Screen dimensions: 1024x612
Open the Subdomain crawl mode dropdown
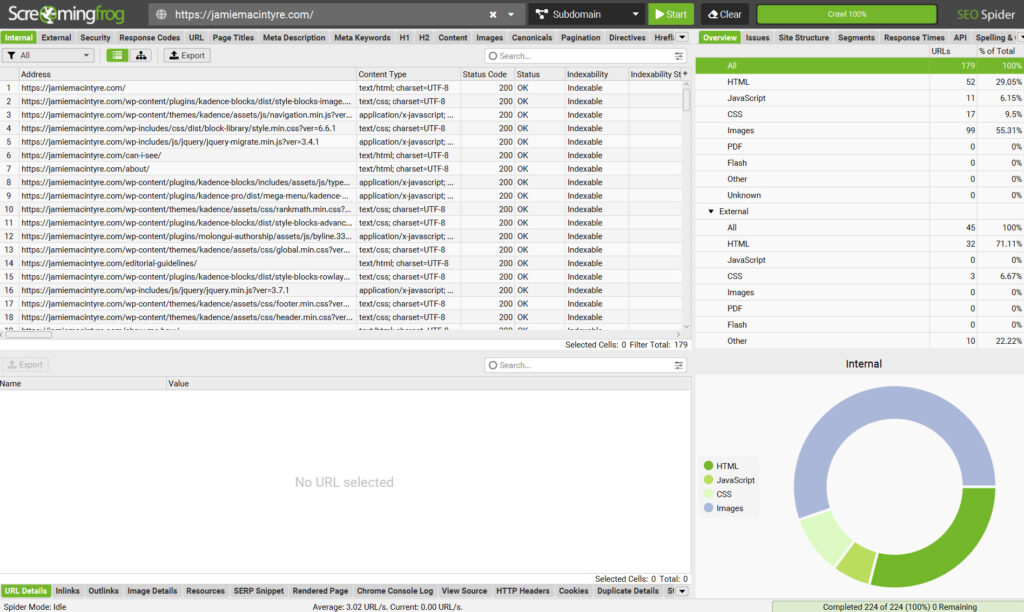pyautogui.click(x=585, y=15)
